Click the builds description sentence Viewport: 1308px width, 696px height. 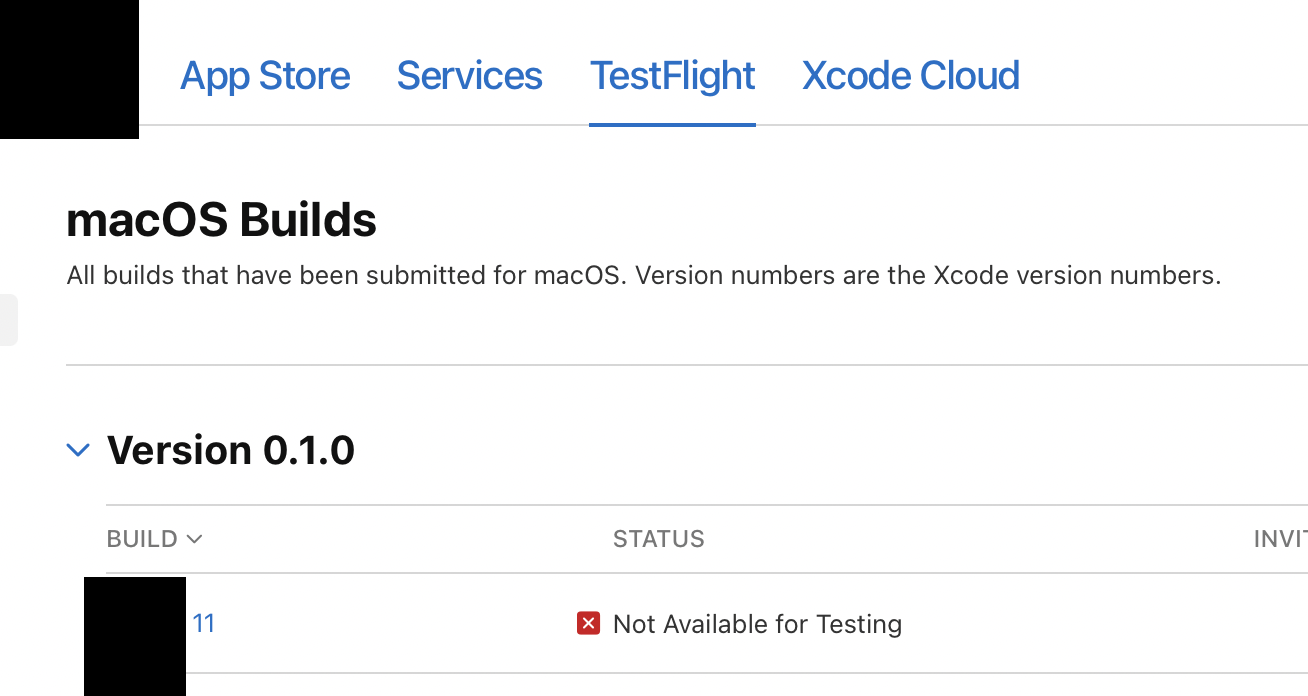tap(643, 275)
